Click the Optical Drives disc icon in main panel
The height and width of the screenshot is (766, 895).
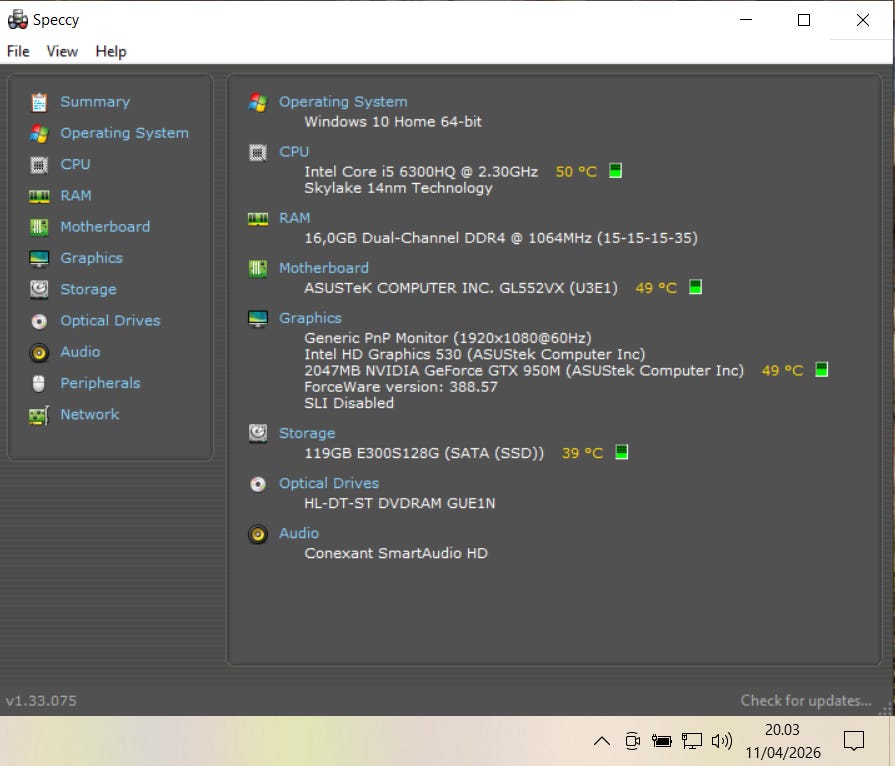click(x=258, y=484)
